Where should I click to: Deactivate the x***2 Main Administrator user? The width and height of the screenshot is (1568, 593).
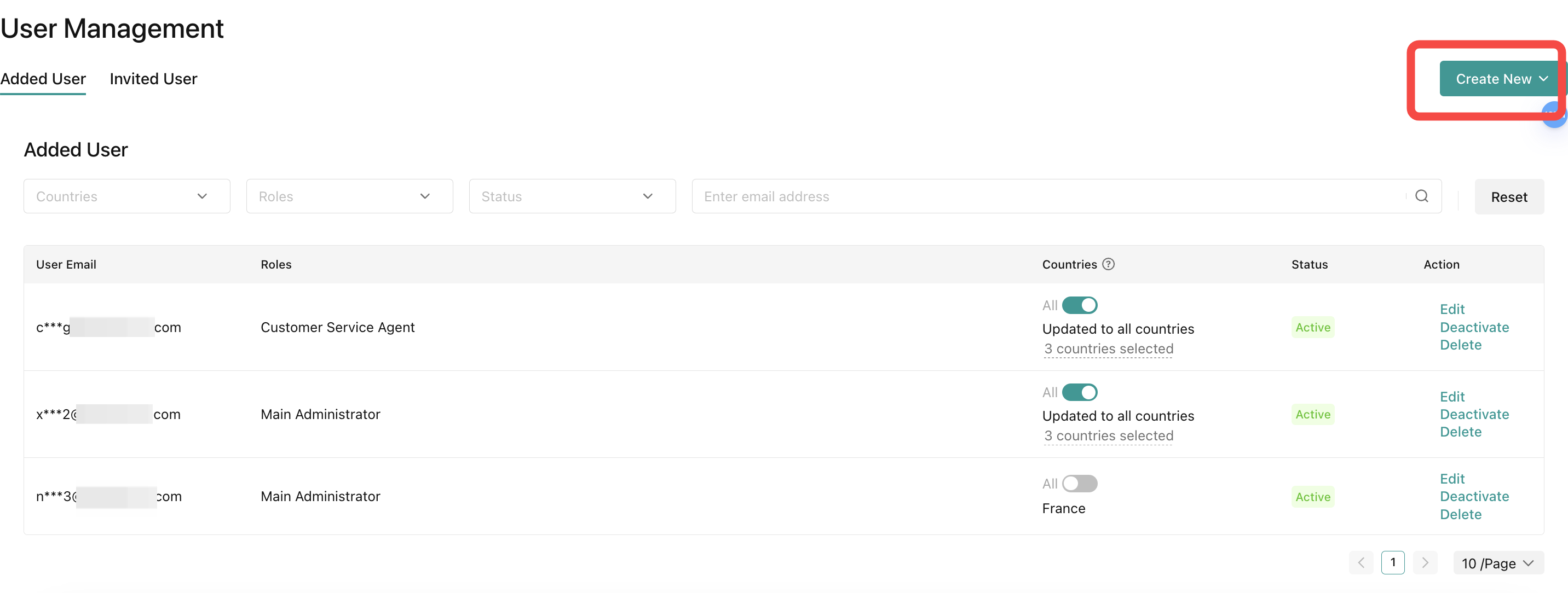point(1474,414)
